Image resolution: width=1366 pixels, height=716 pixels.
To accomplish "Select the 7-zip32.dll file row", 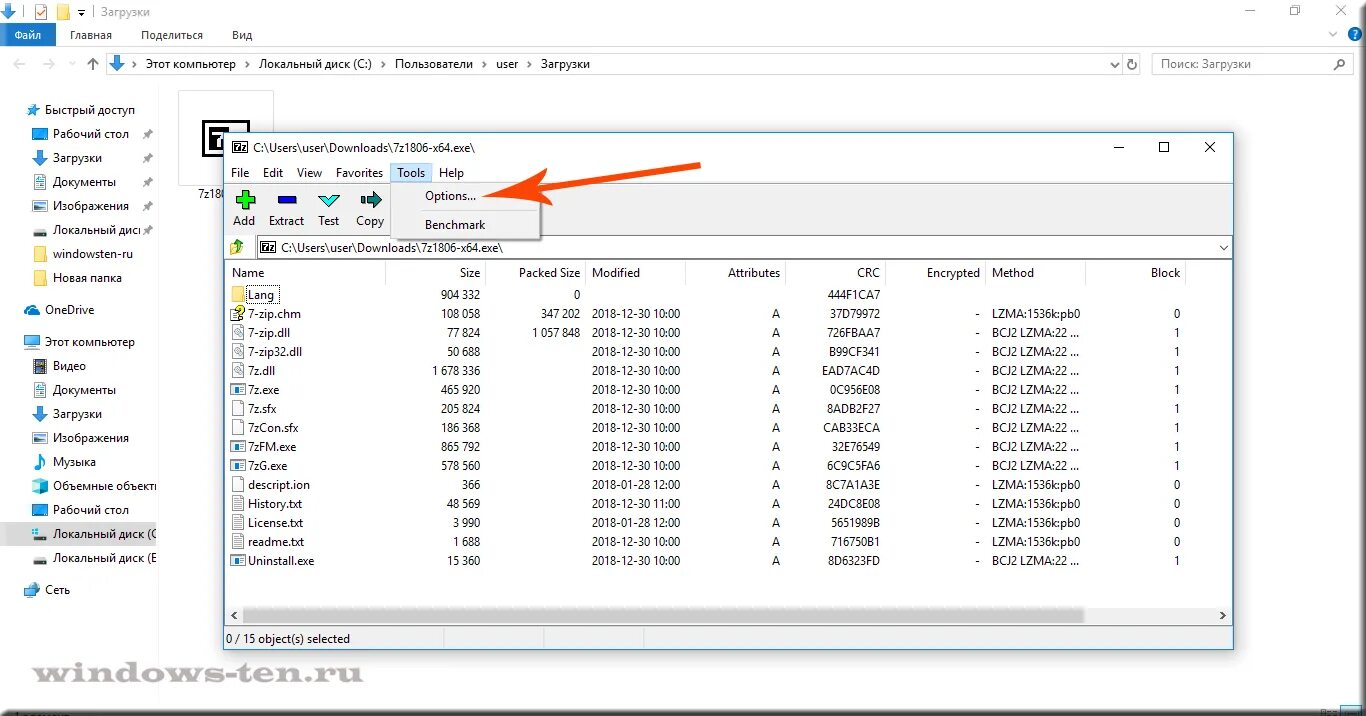I will tap(705, 352).
